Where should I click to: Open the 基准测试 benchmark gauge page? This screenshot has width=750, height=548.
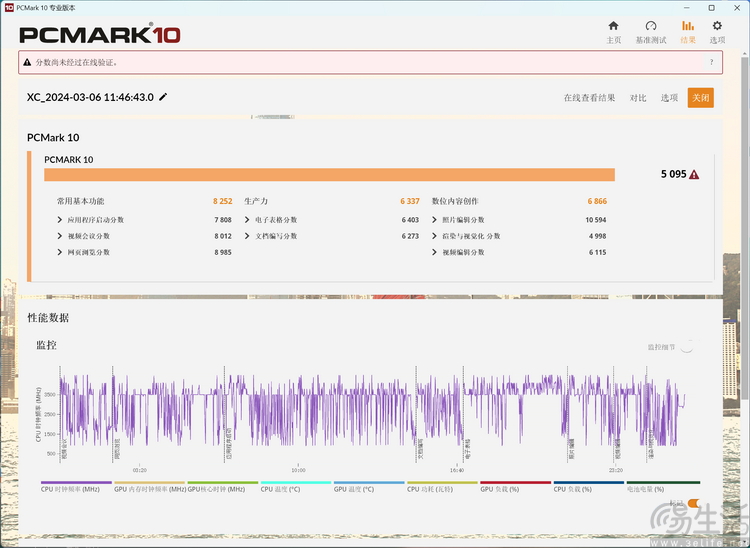(651, 32)
